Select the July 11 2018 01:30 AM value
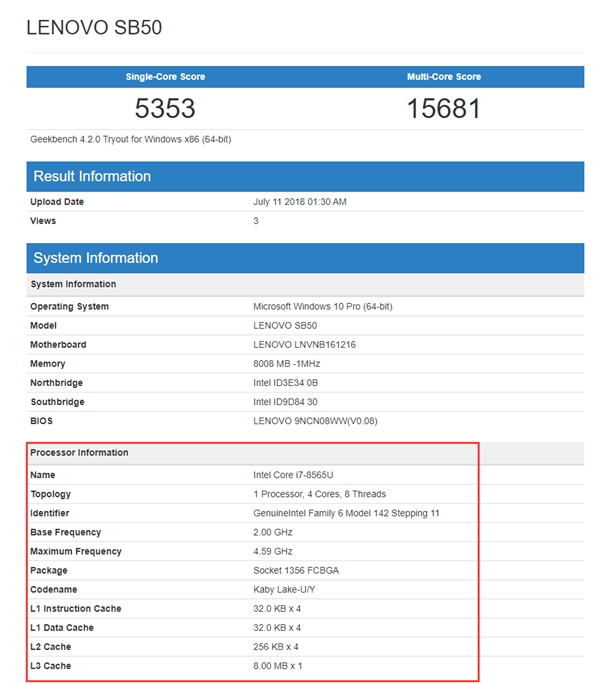This screenshot has height=684, width=600. 300,202
